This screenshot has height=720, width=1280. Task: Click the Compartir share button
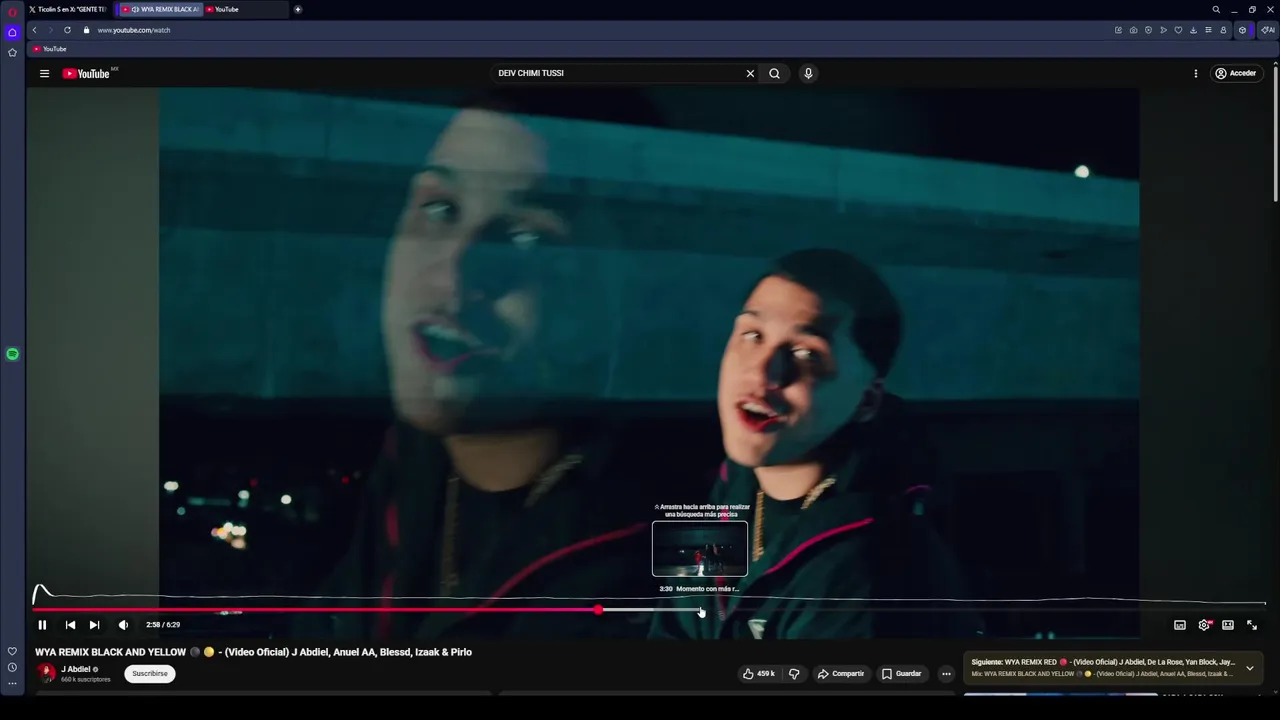click(840, 674)
